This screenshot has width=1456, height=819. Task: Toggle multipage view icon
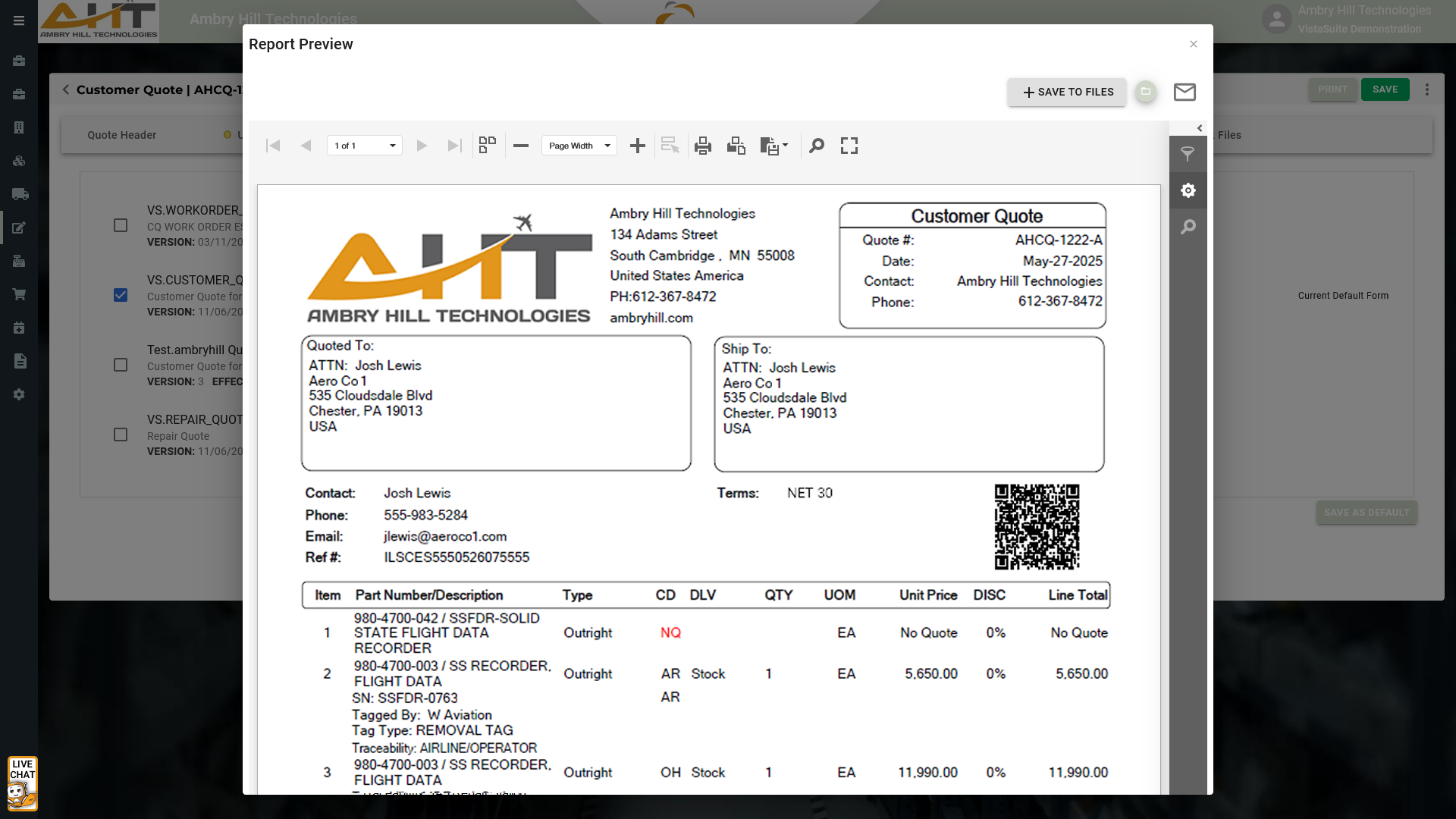(x=488, y=146)
